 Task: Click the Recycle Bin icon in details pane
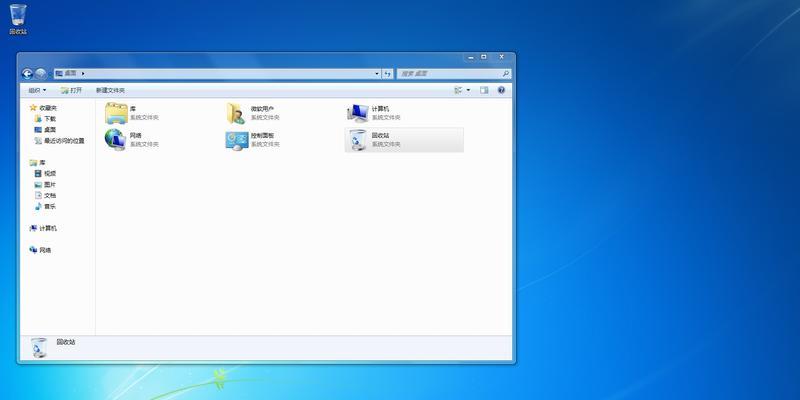38,347
